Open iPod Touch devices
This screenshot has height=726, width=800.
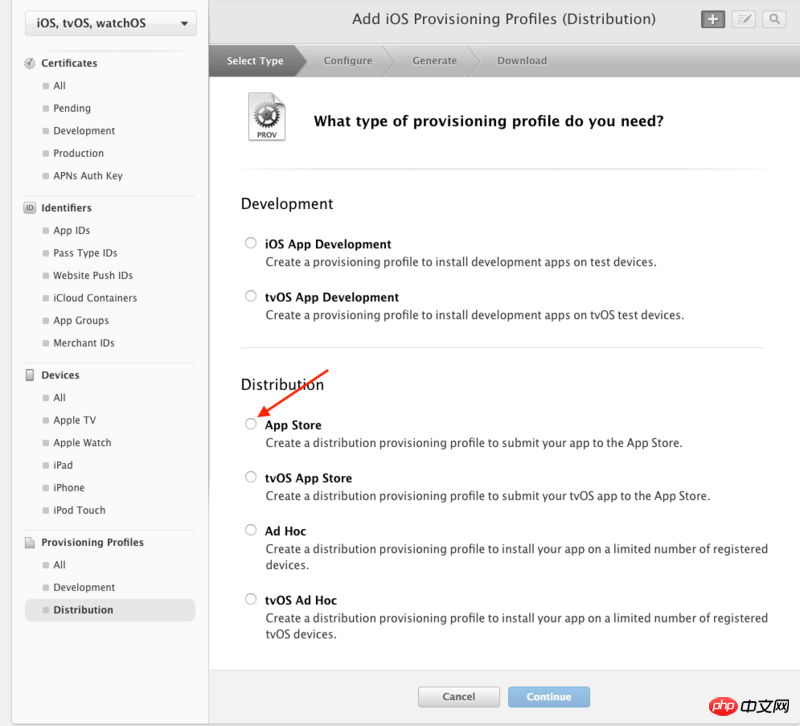point(79,510)
